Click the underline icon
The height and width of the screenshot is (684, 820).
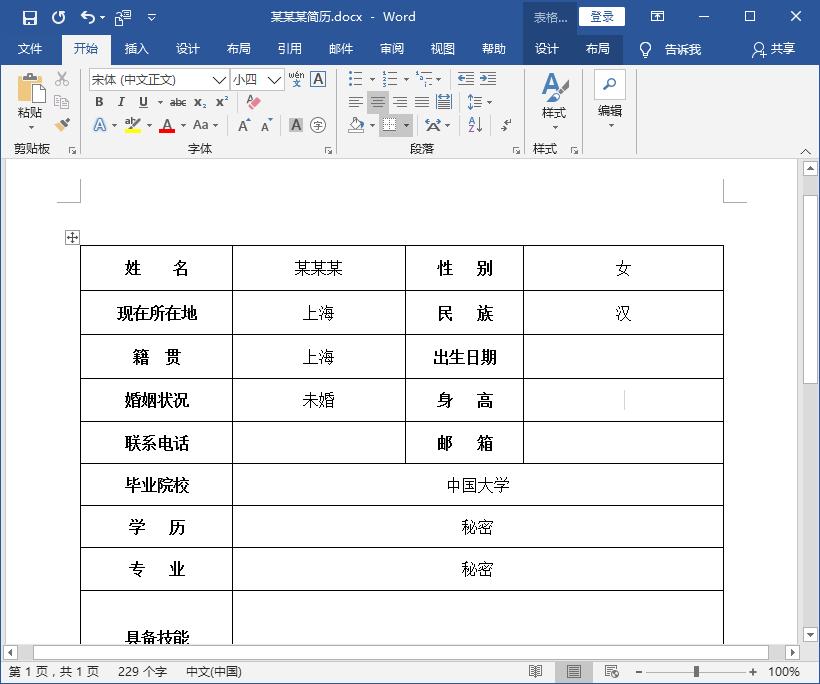coord(144,102)
